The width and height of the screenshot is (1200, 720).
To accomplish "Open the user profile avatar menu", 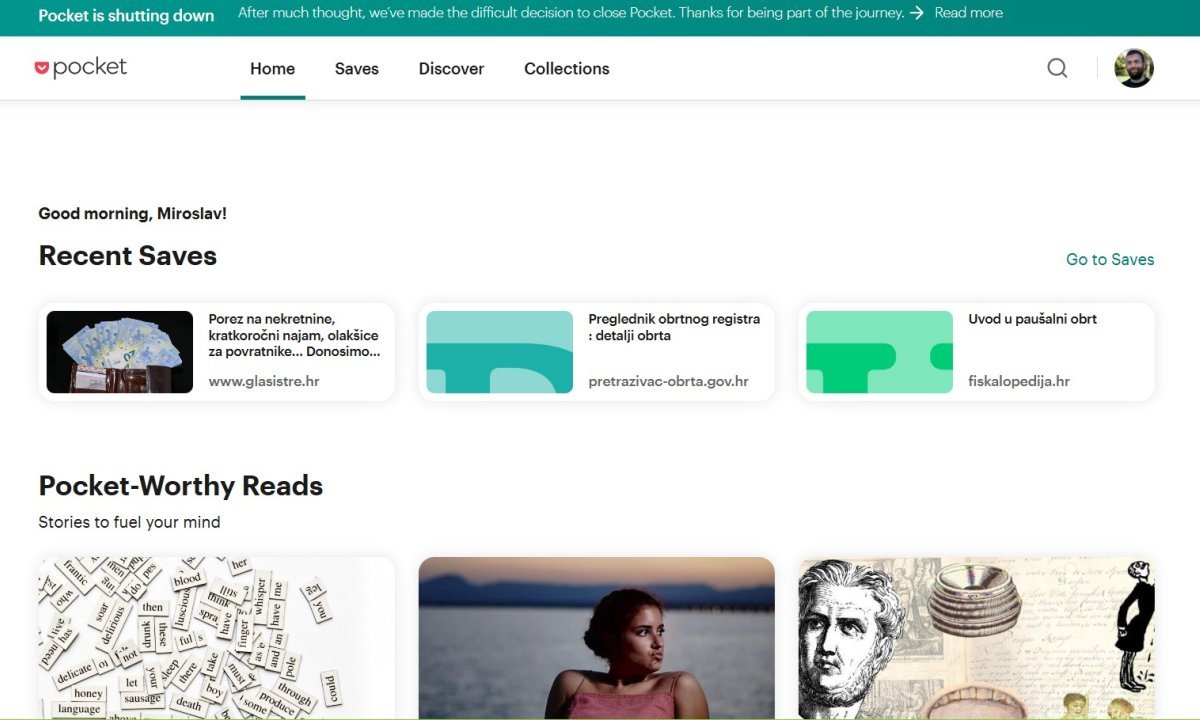I will (1134, 68).
